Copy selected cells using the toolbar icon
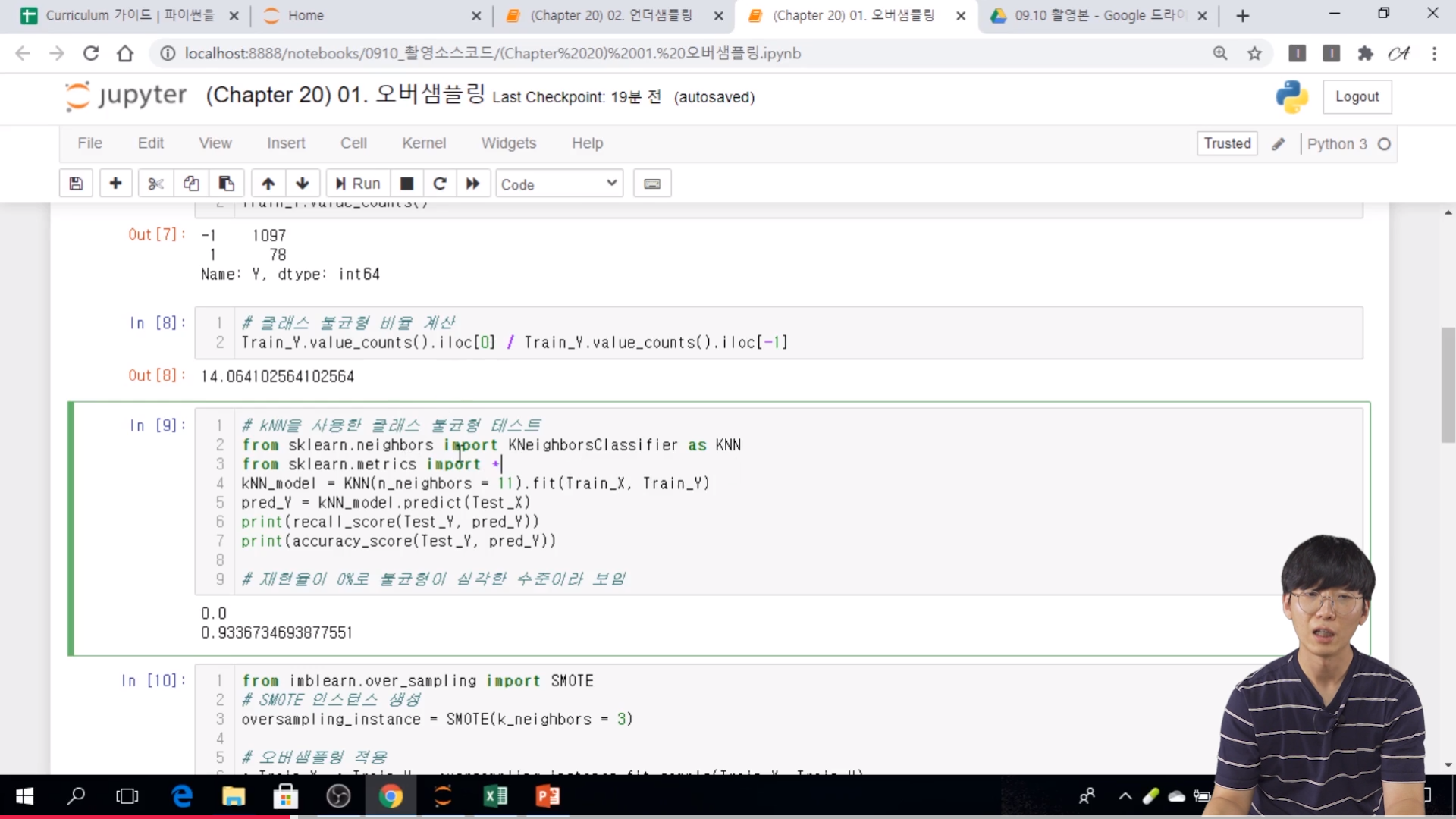 click(x=191, y=184)
